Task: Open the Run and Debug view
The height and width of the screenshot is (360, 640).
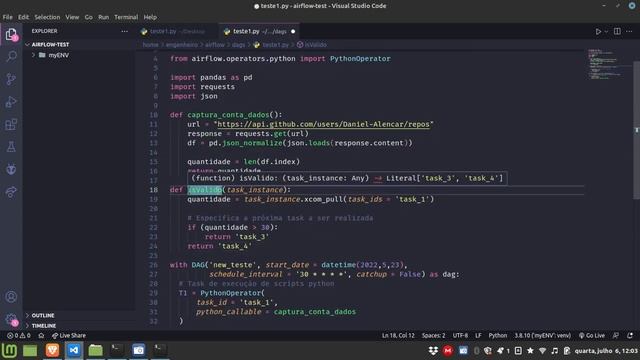Action: [x=11, y=102]
